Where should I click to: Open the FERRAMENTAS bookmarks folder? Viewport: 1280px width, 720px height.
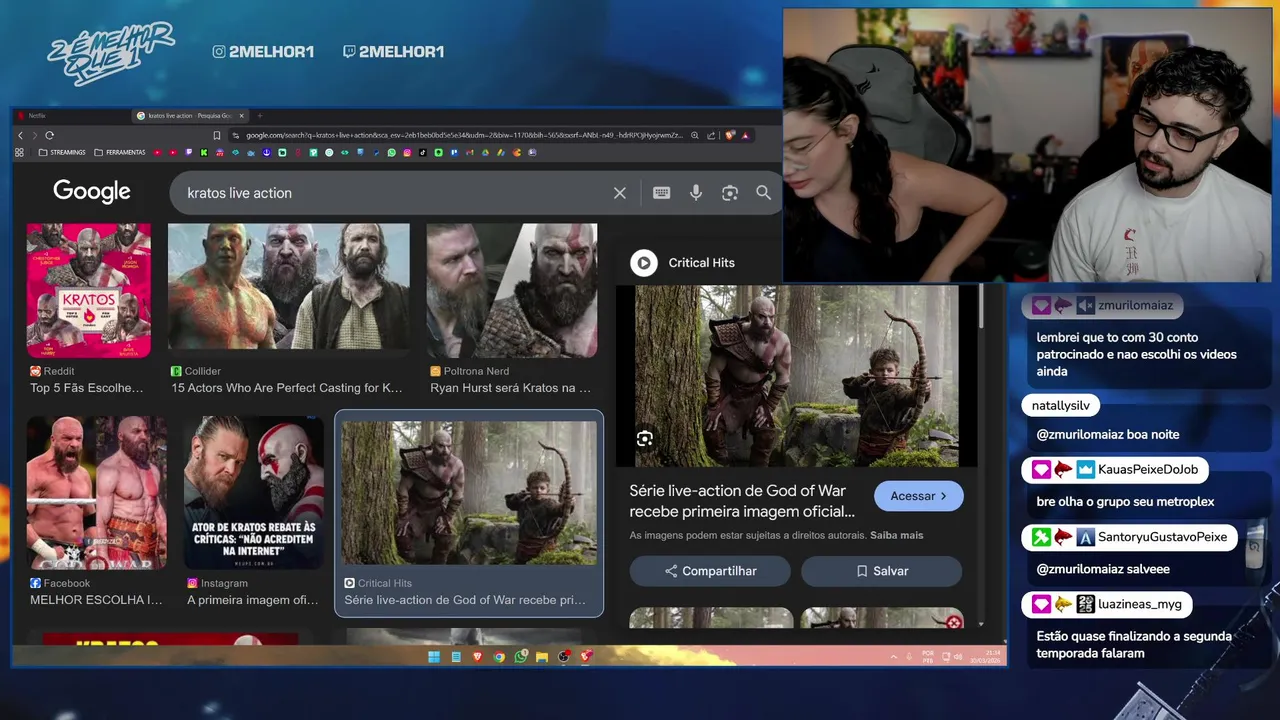tap(120, 153)
